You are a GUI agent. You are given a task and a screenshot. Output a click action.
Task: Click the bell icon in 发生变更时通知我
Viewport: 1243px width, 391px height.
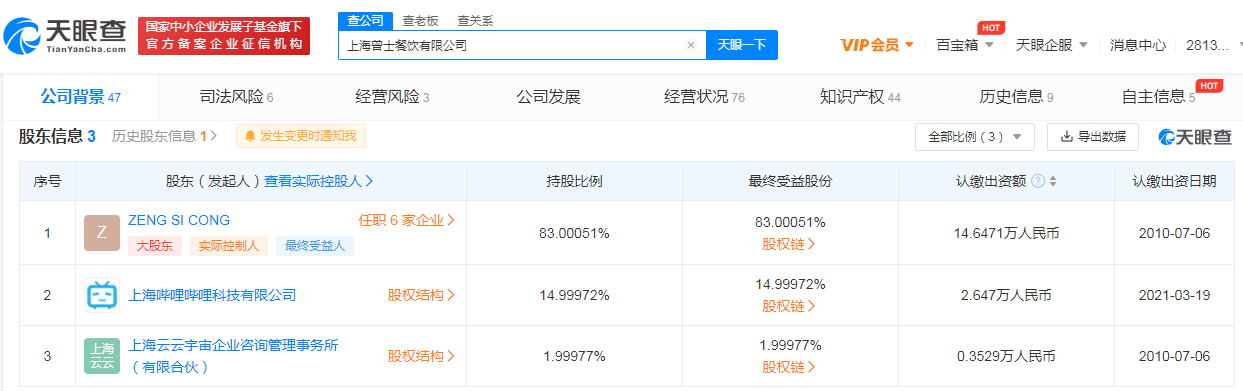(250, 136)
